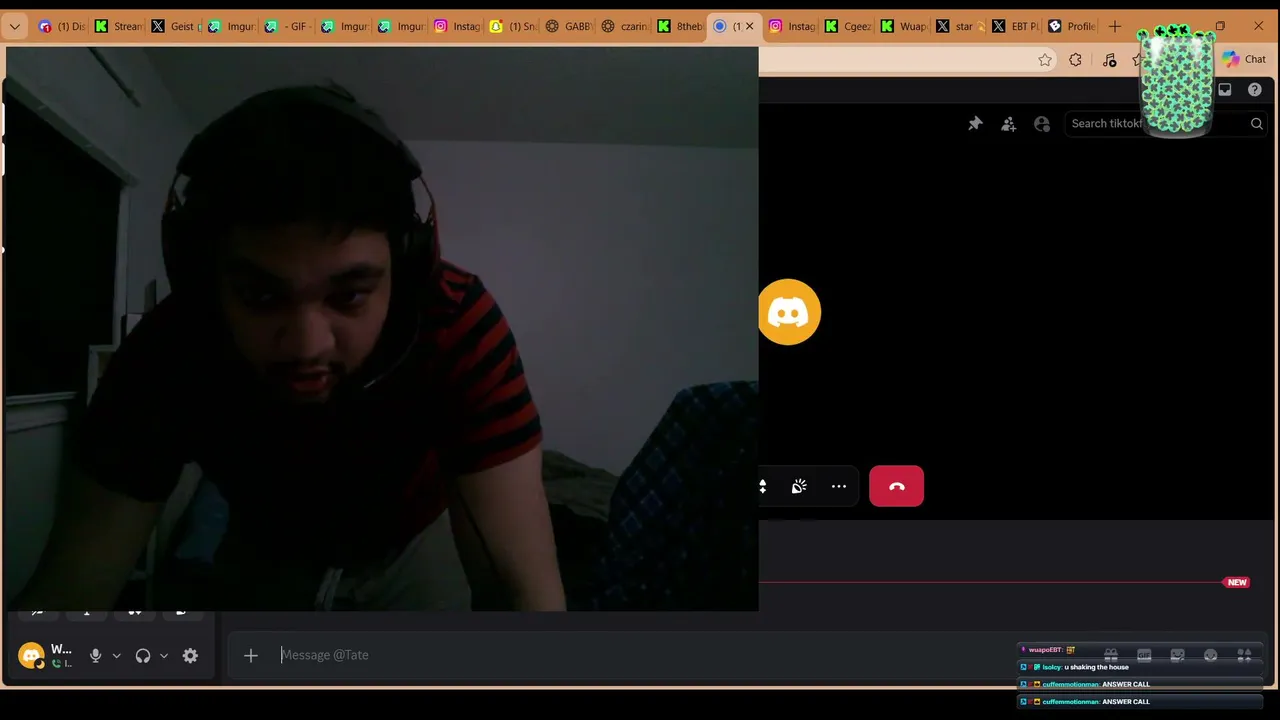This screenshot has height=720, width=1280.
Task: Expand the microphone input options chevron
Action: 116,656
